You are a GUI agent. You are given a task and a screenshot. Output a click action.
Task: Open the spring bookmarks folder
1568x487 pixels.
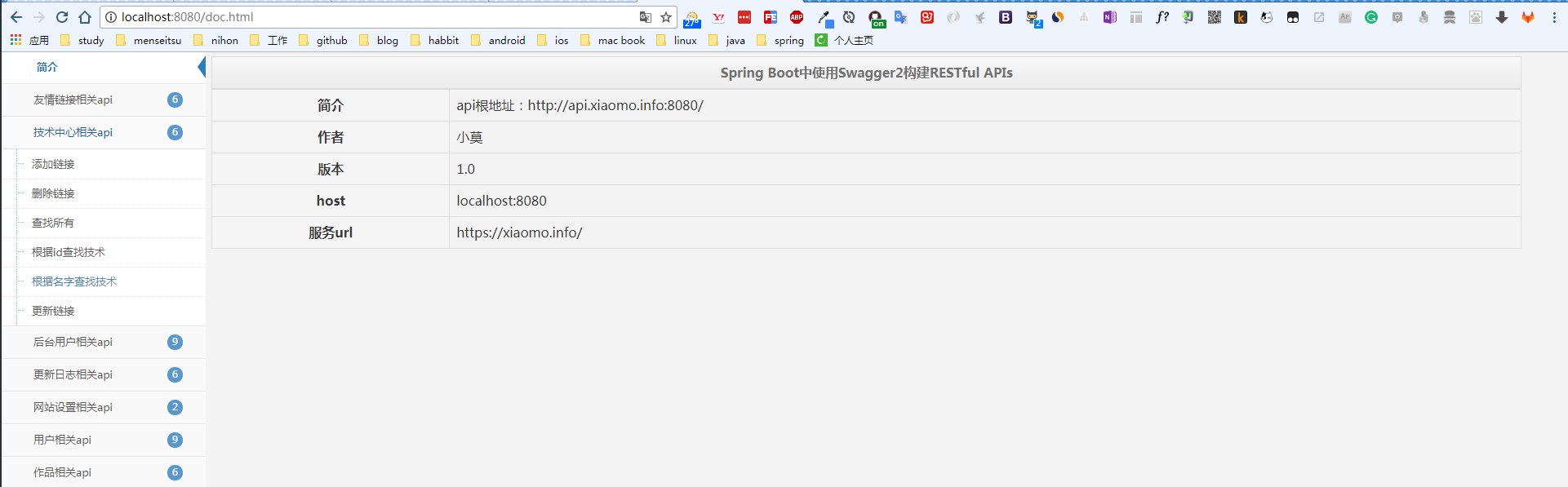pyautogui.click(x=780, y=40)
